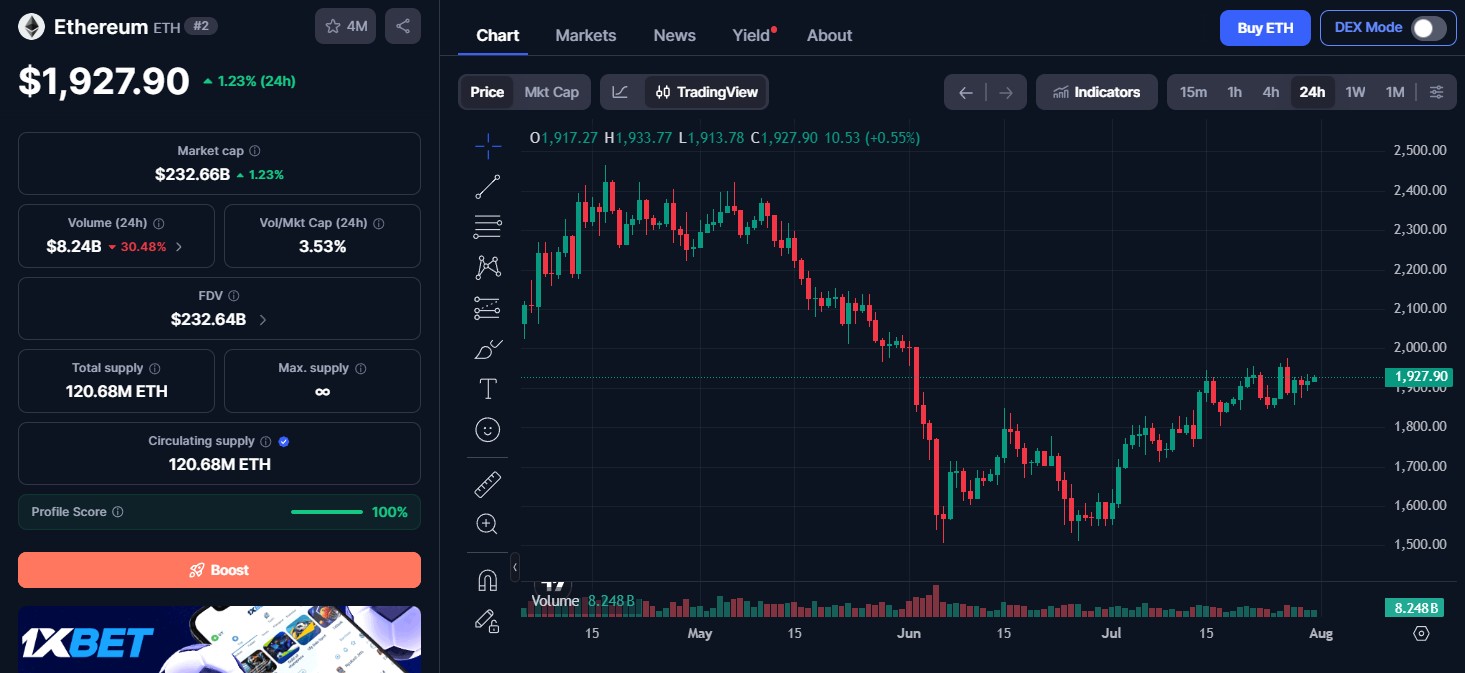Click the orange Boost button
This screenshot has width=1465, height=673.
(x=219, y=570)
